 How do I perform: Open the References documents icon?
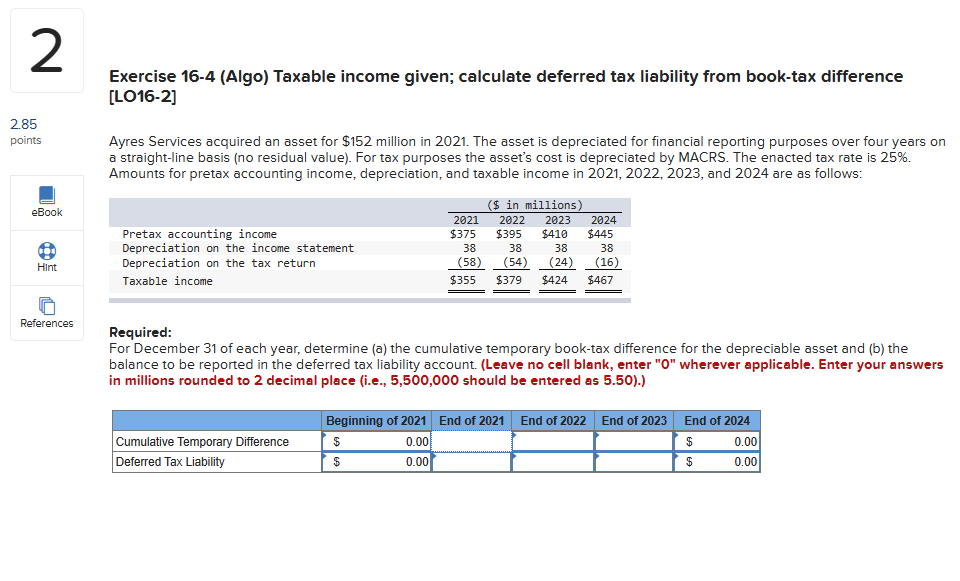(47, 306)
